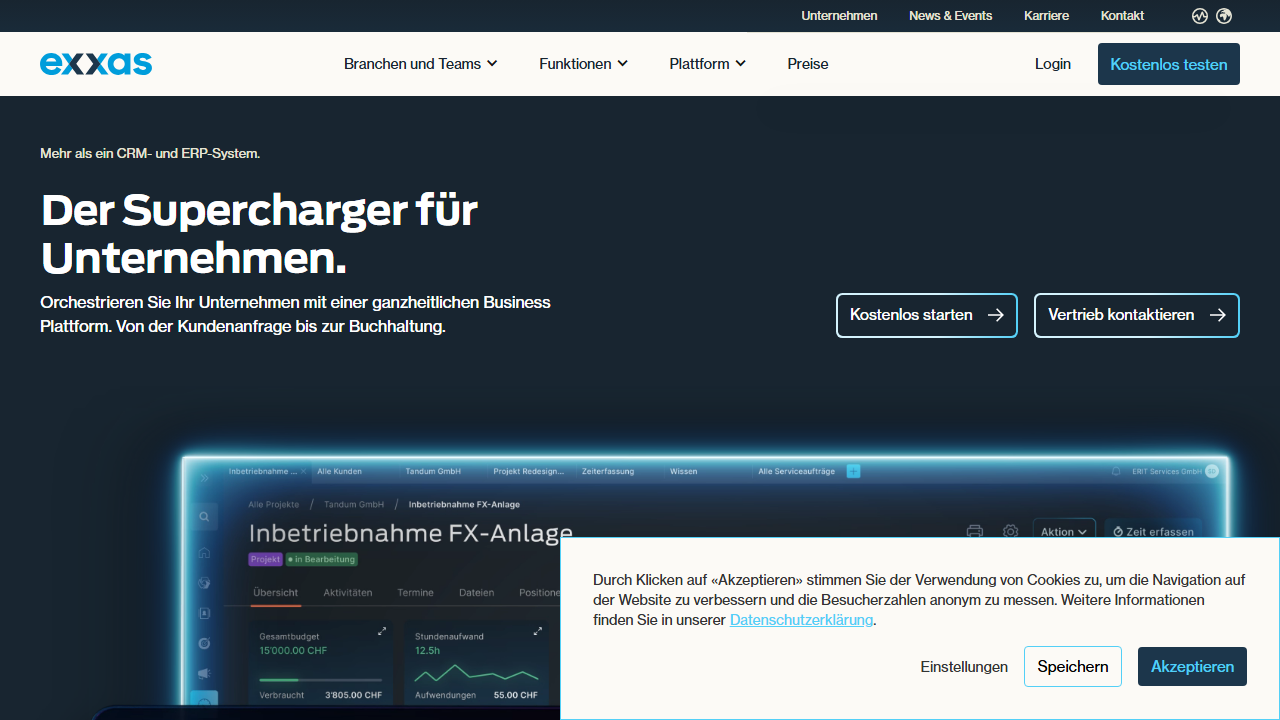
Task: Select the Termine tab in the preview
Action: [415, 593]
